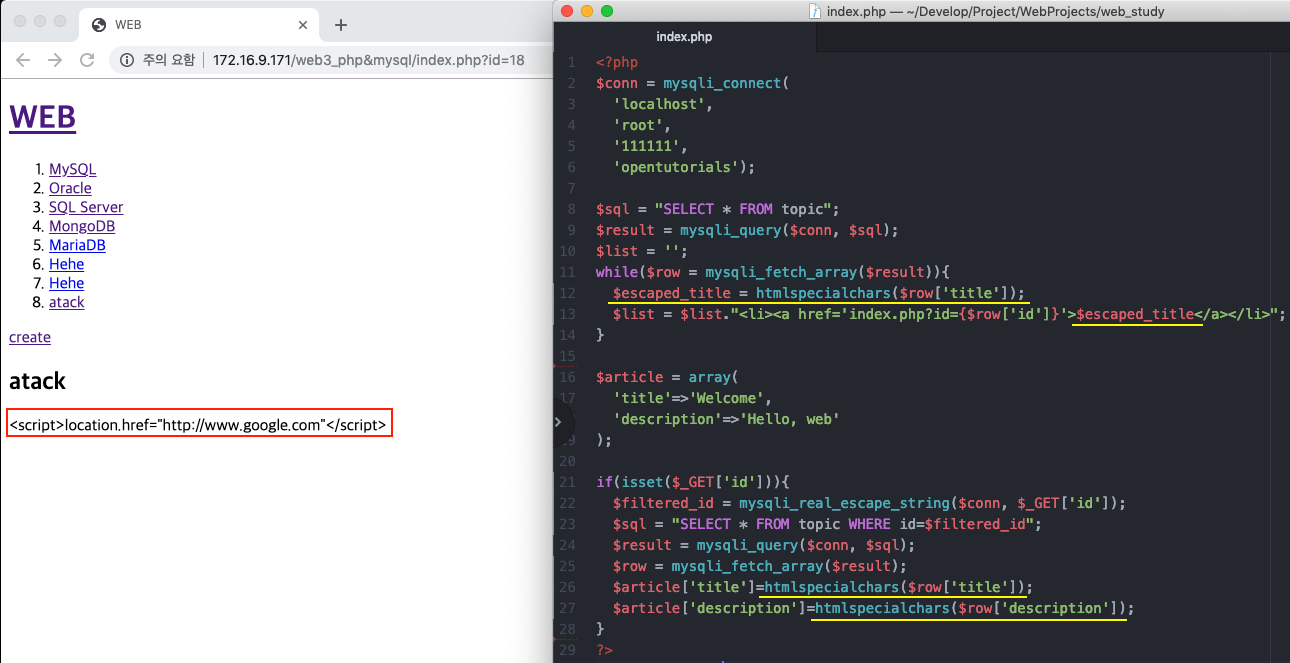Click htmlspecialchars on line 27
The image size is (1290, 663).
click(882, 608)
